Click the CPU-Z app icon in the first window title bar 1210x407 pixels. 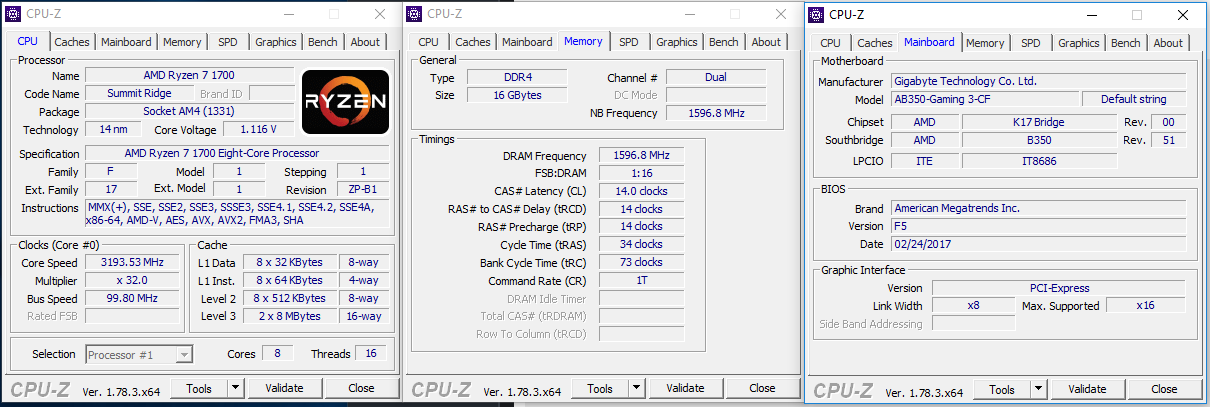[14, 14]
